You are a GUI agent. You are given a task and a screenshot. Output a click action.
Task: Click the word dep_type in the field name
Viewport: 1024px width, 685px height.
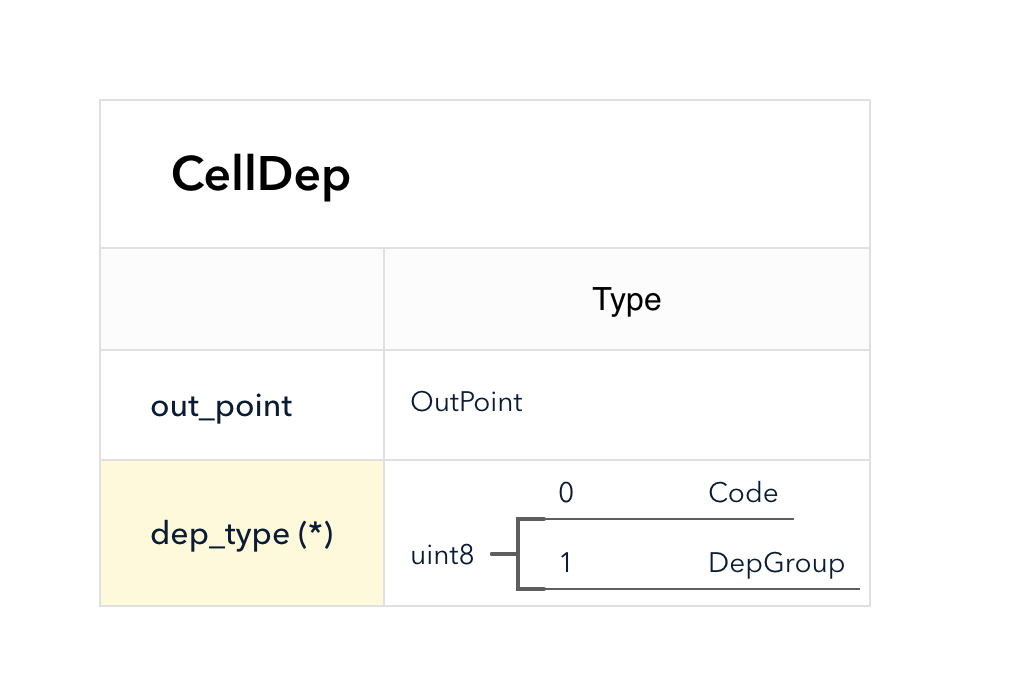pyautogui.click(x=220, y=535)
